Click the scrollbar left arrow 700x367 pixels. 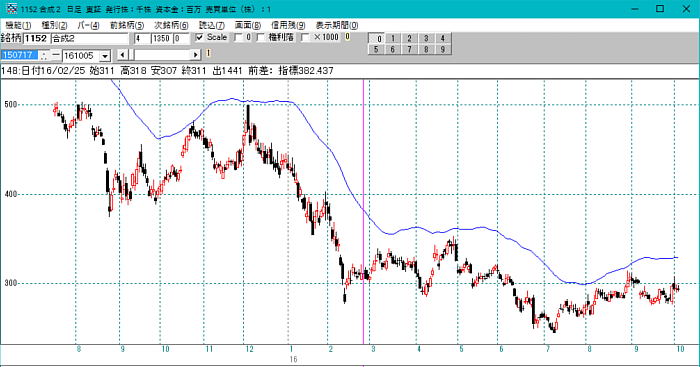pos(122,55)
